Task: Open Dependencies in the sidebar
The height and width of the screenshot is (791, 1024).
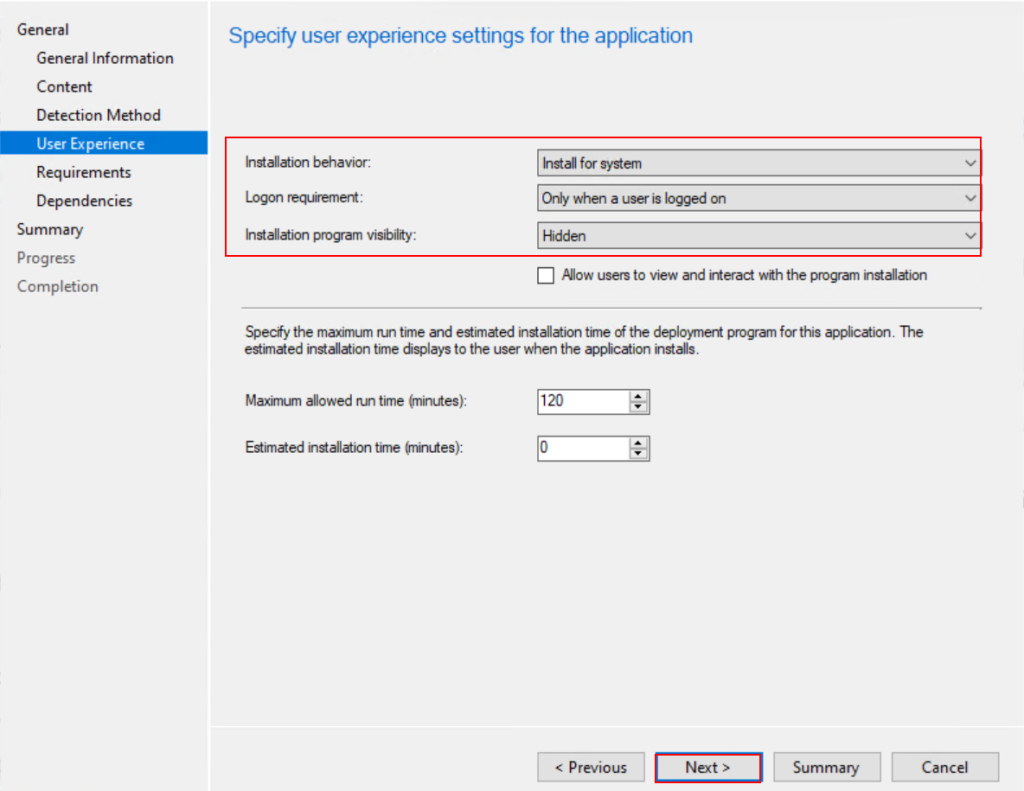Action: point(84,201)
